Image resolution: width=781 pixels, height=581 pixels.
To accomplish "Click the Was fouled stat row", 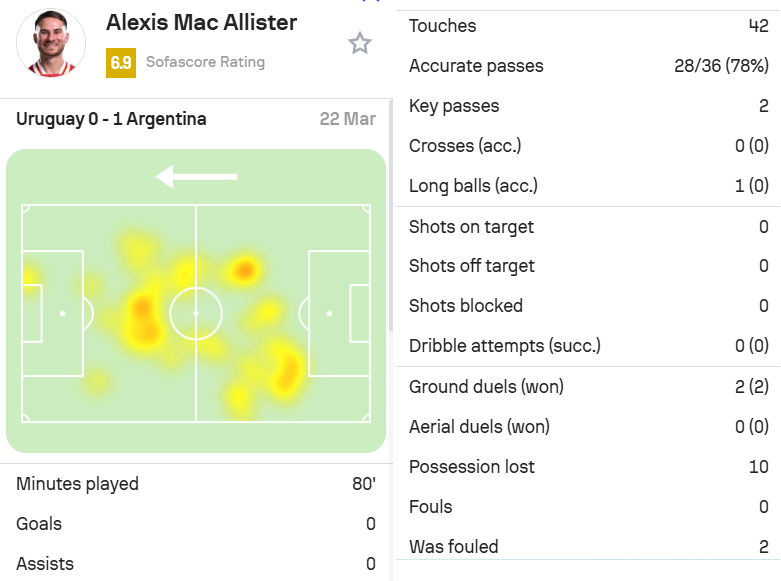I will pos(588,547).
